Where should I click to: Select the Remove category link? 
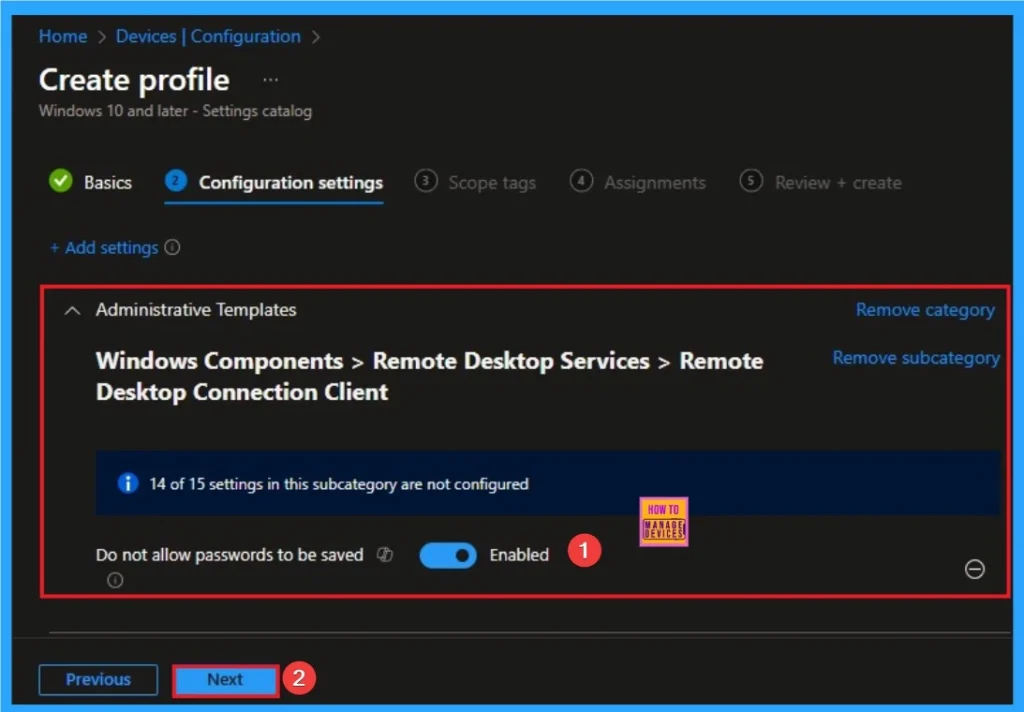(x=924, y=309)
